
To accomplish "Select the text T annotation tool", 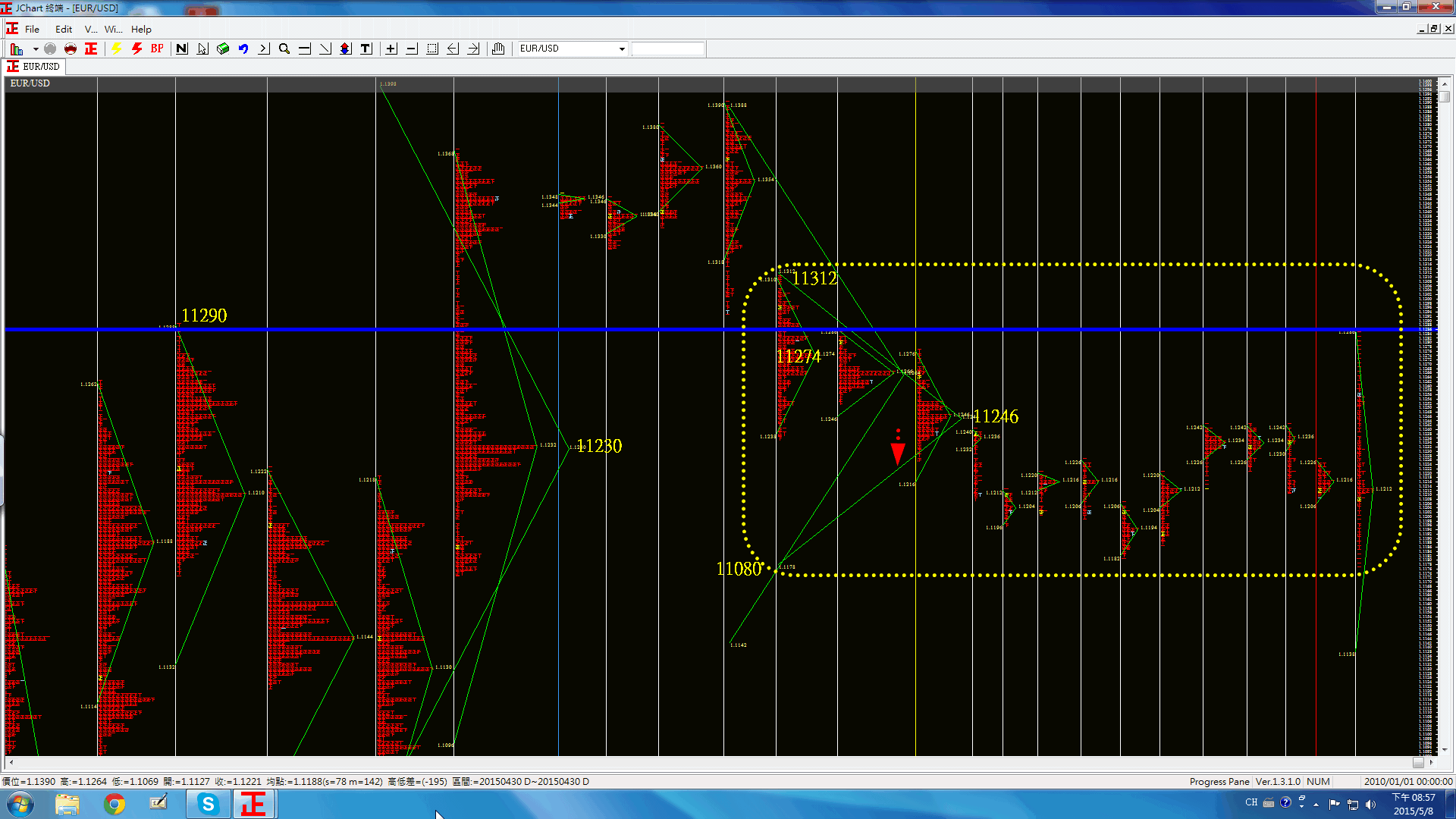I will [x=366, y=49].
